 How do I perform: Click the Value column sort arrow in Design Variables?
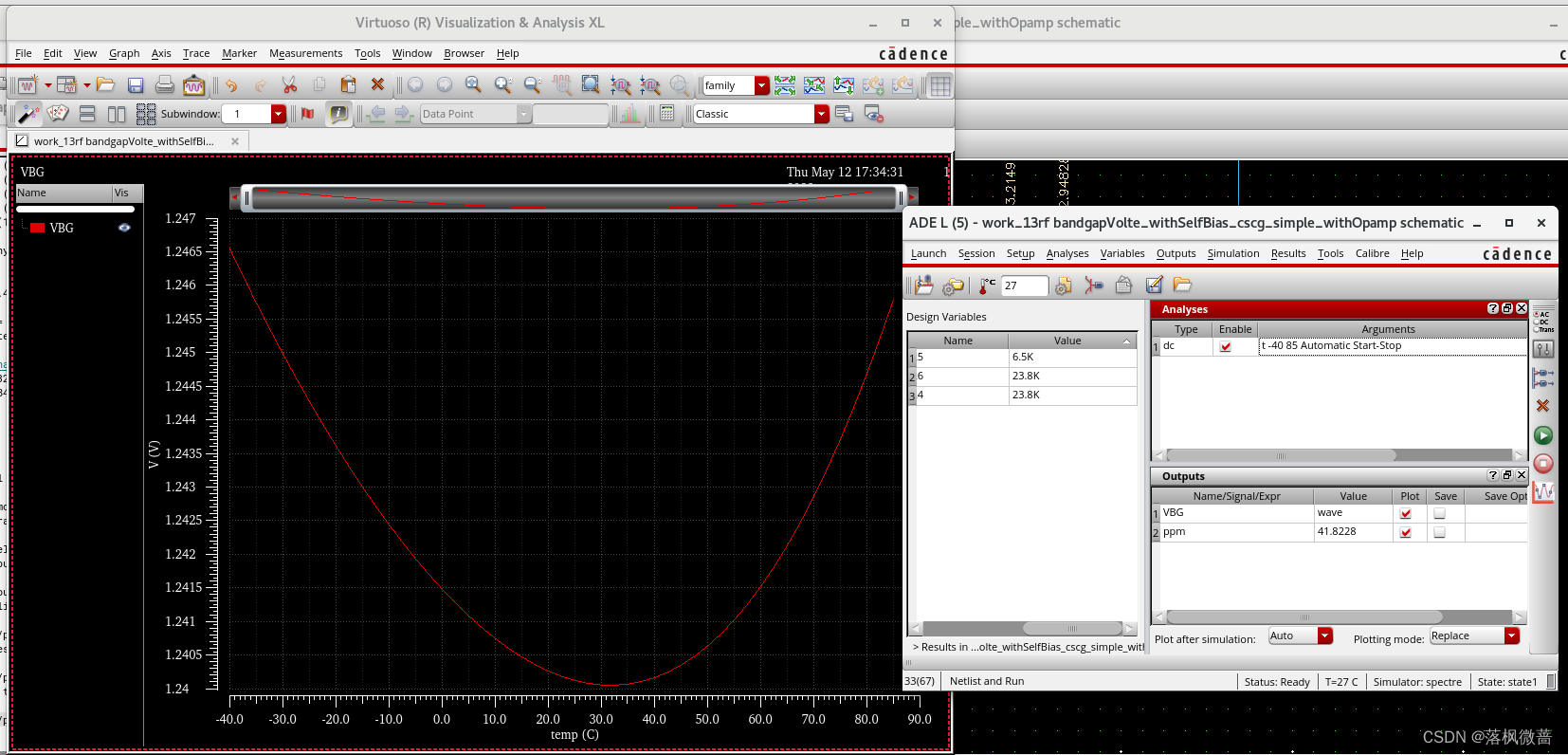(x=1126, y=341)
